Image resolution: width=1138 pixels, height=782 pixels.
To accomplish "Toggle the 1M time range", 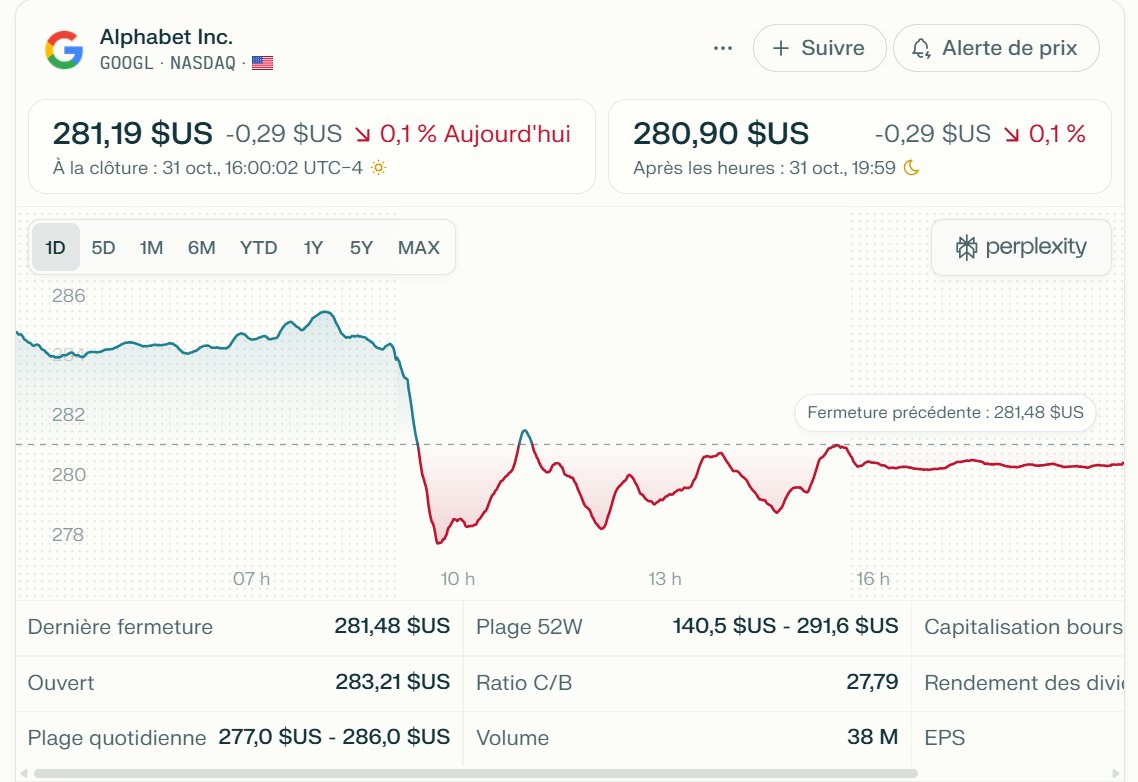I will 151,247.
